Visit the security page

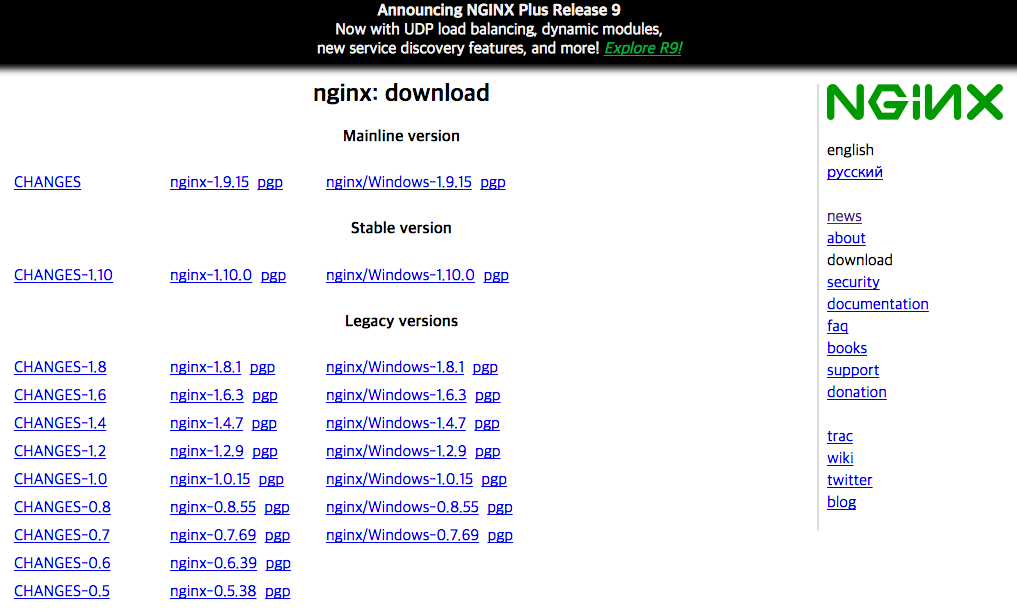pyautogui.click(x=854, y=282)
